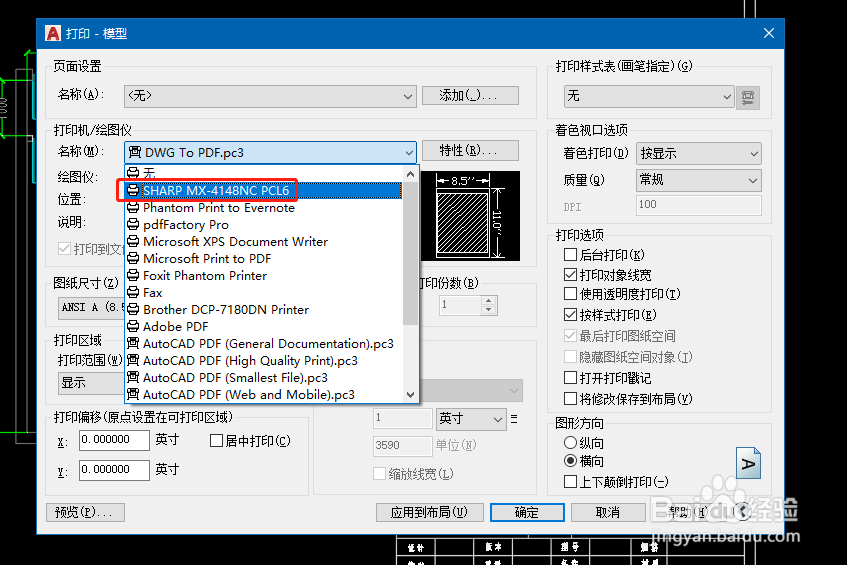Choose Microsoft XPS Document Writer
The image size is (847, 565).
(x=264, y=241)
